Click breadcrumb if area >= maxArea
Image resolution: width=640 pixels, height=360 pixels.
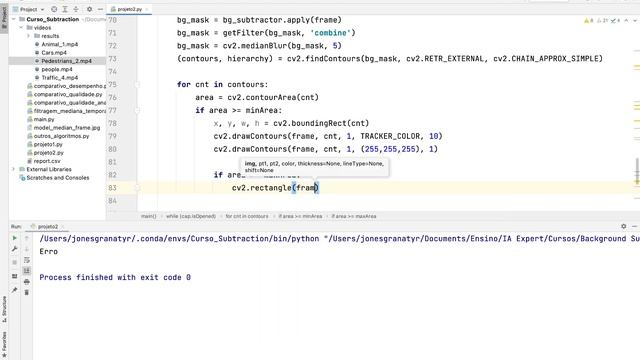click(x=354, y=216)
